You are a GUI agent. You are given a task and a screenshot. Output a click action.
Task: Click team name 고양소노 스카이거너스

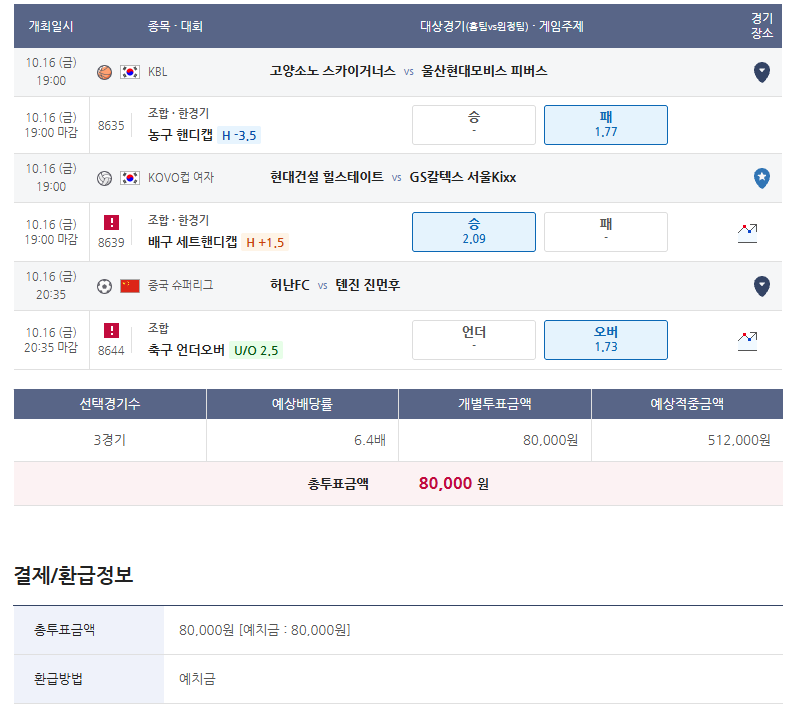[332, 71]
